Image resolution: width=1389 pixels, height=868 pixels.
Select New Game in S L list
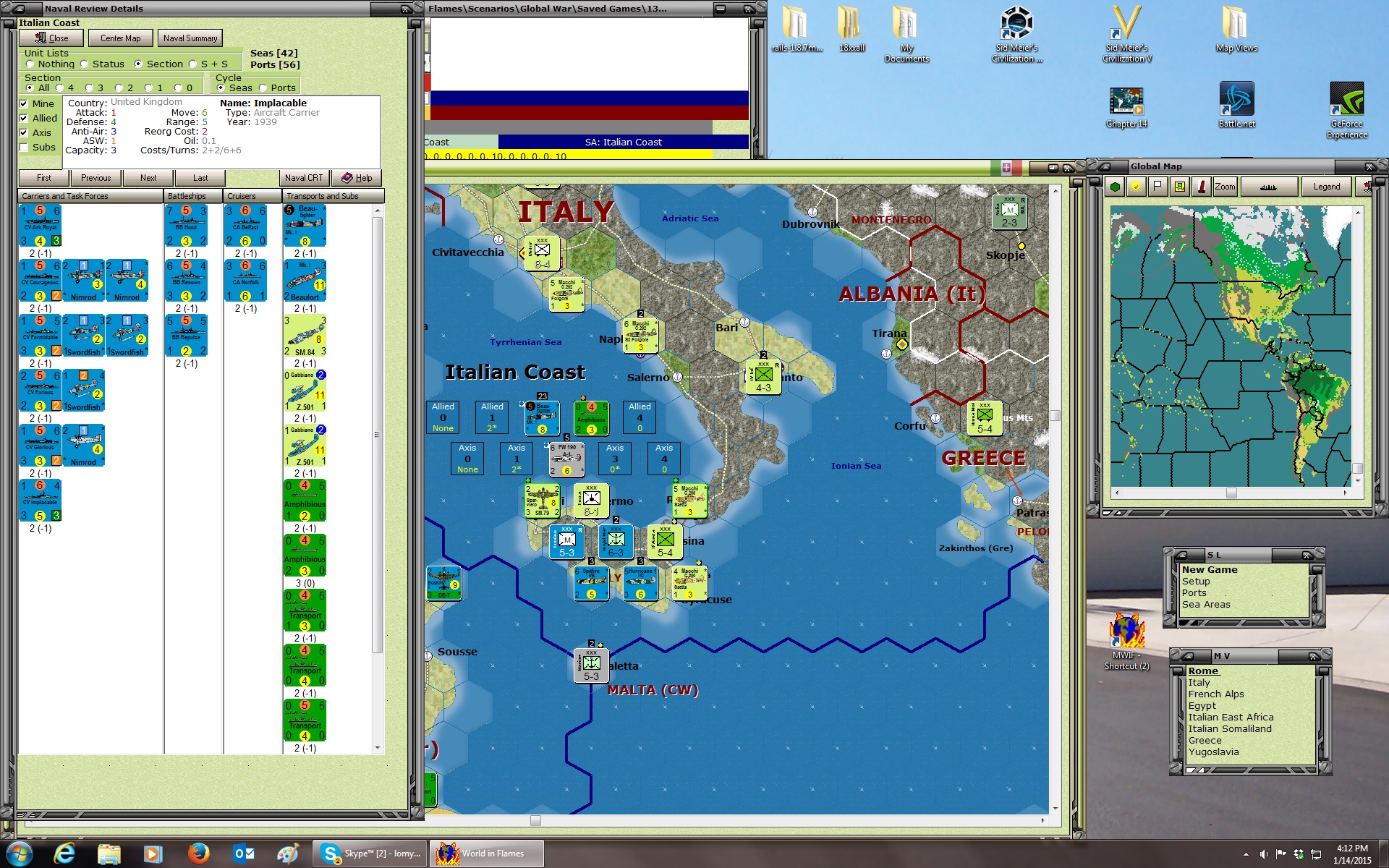pos(1210,569)
